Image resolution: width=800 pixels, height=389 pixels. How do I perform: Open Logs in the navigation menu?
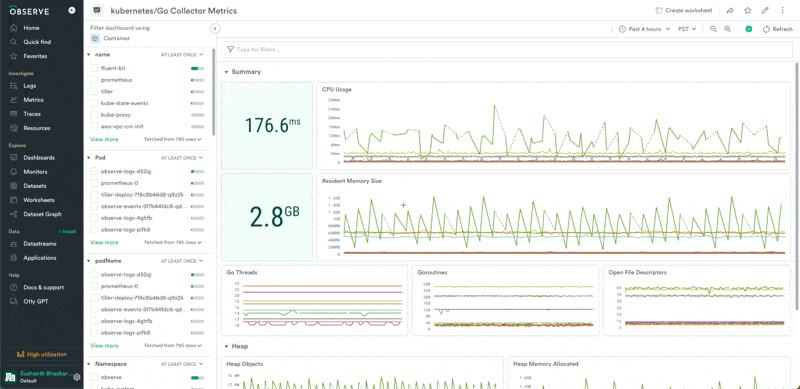pyautogui.click(x=30, y=86)
